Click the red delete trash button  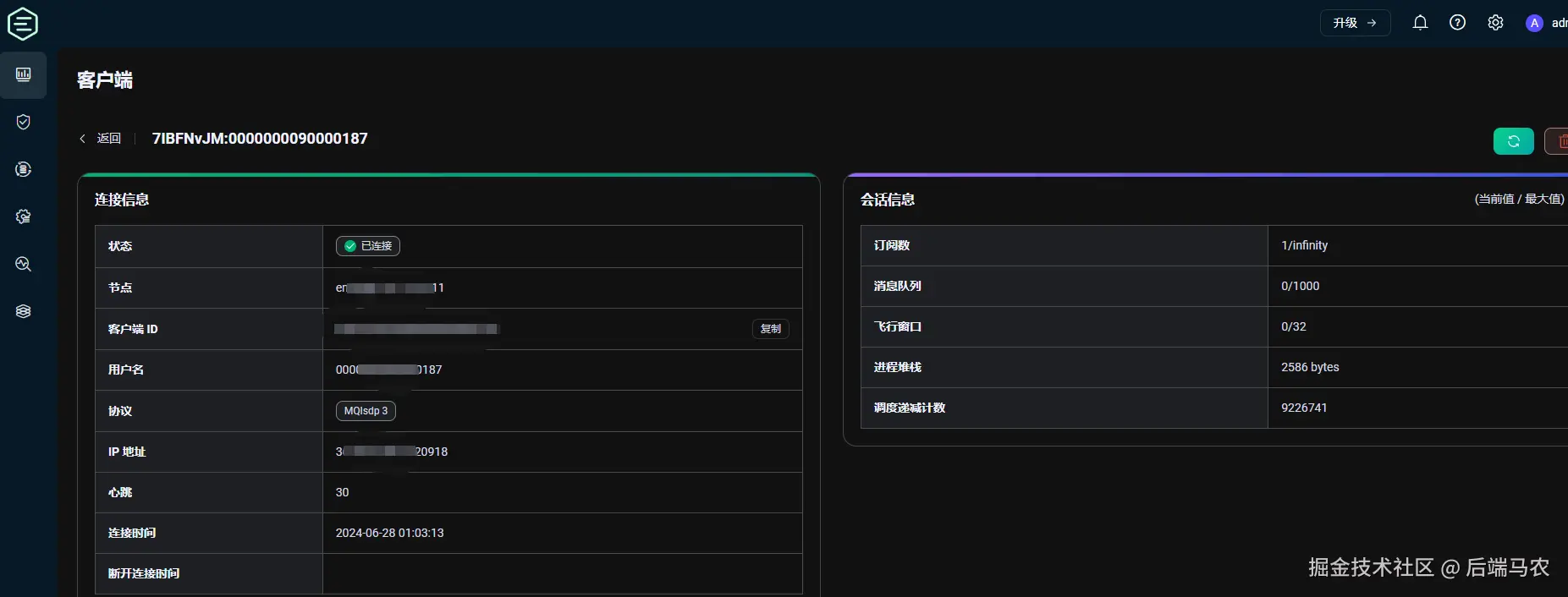1558,141
